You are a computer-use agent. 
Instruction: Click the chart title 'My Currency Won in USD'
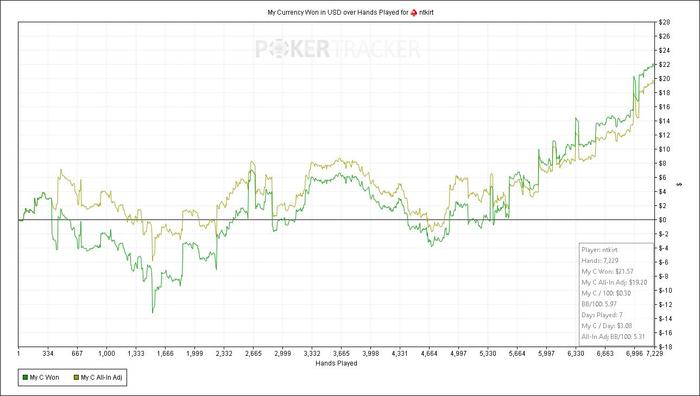point(304,13)
